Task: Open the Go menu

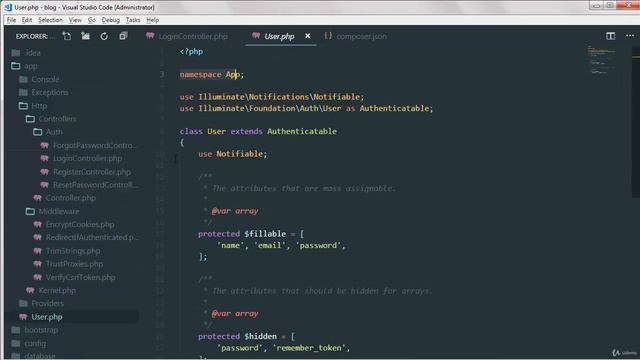Action: (x=91, y=20)
